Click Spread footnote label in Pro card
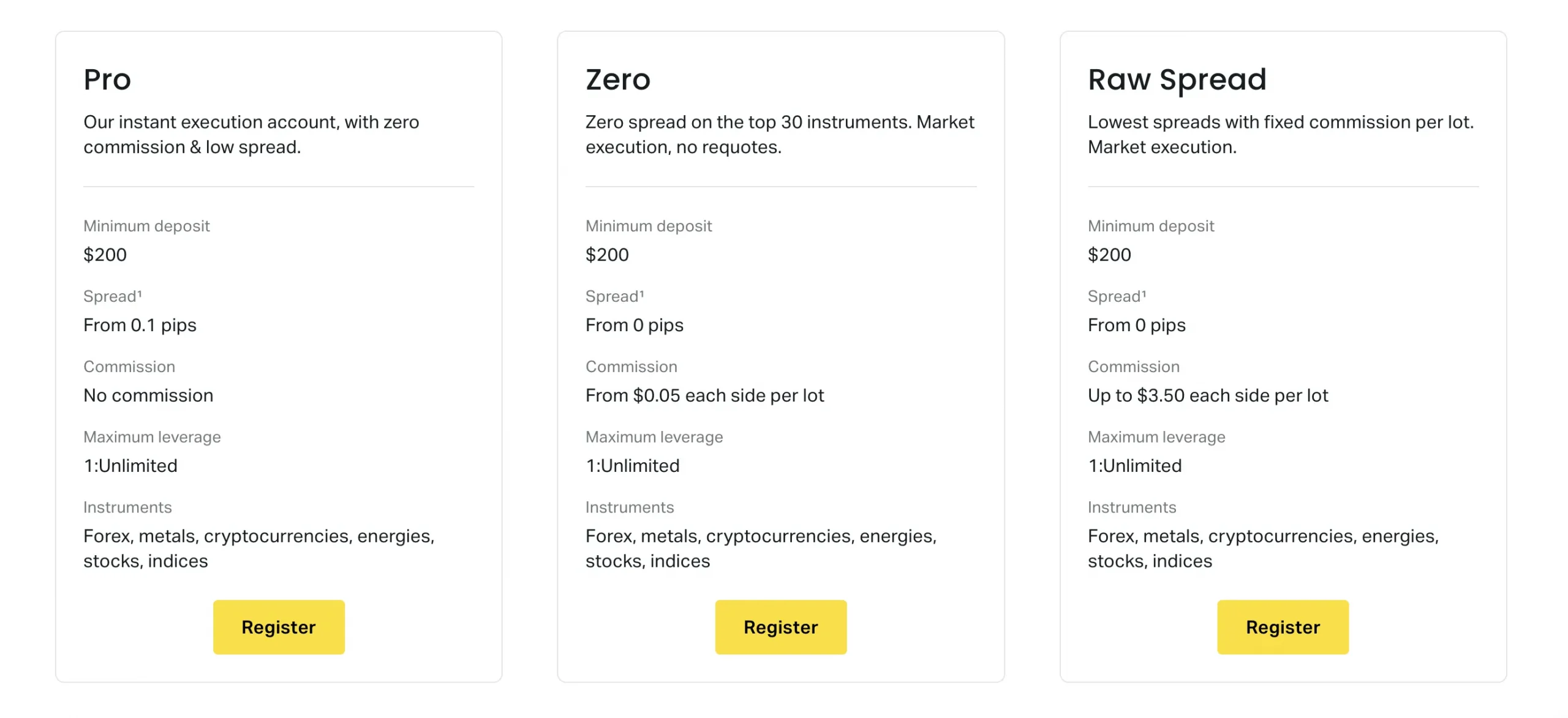 point(113,296)
